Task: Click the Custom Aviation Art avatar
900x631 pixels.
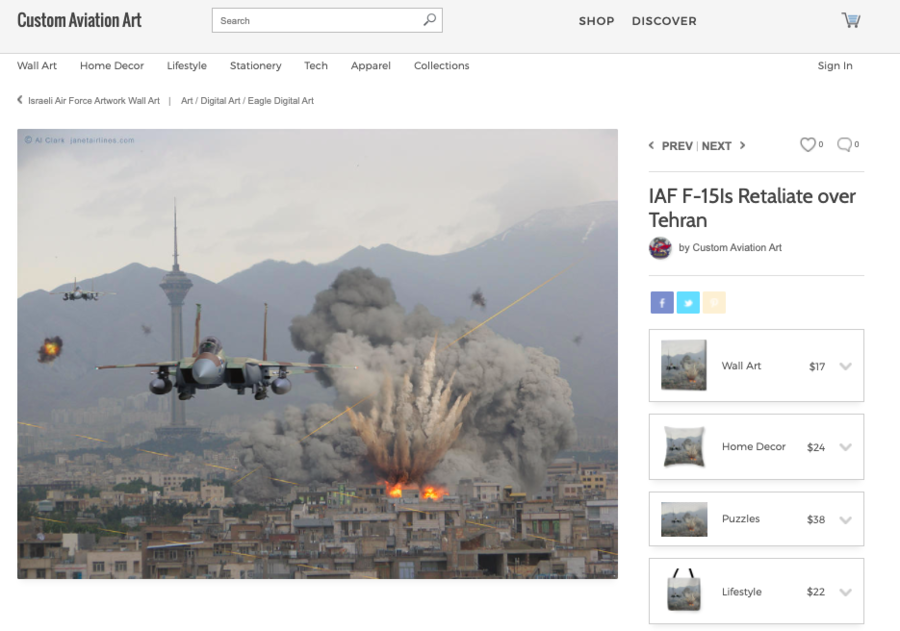Action: click(660, 248)
